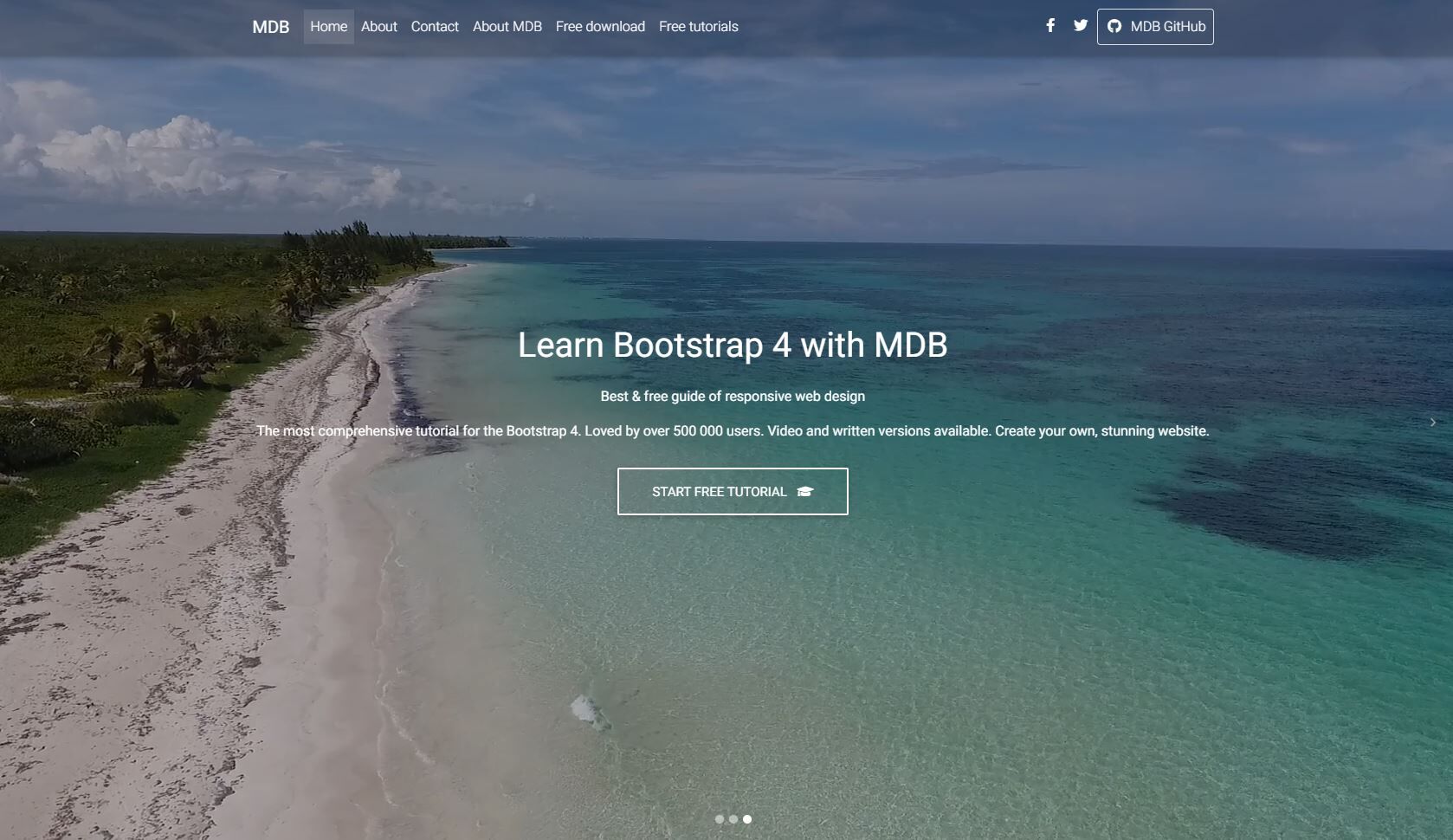This screenshot has width=1453, height=840.
Task: Click the 'most comprehensive tutorial' description text
Action: tap(733, 430)
